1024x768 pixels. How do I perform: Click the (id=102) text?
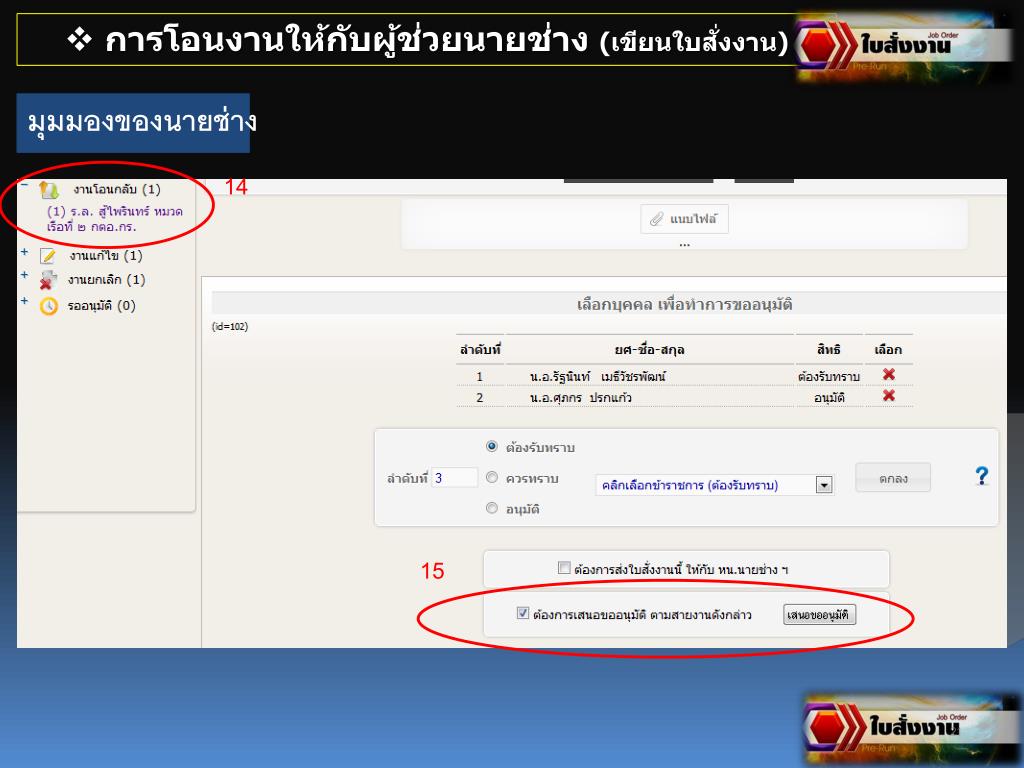tap(230, 327)
